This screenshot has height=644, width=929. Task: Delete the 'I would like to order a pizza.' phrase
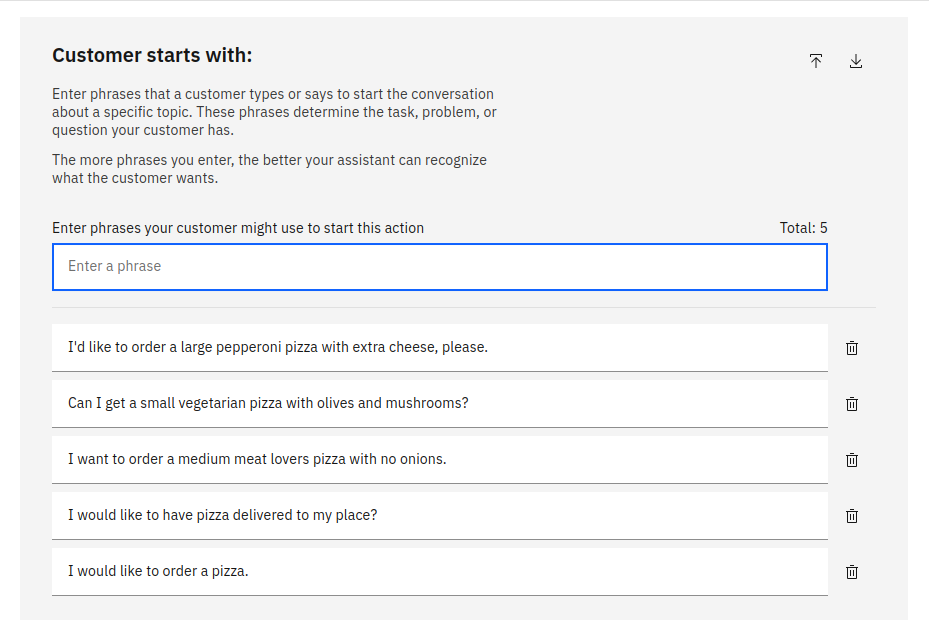(x=852, y=572)
